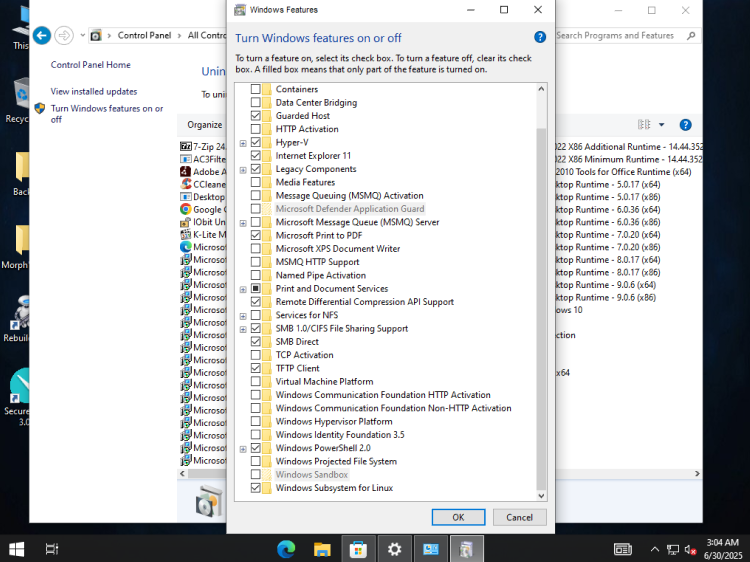Open File Explorer from taskbar
This screenshot has width=750, height=562.
(x=322, y=549)
